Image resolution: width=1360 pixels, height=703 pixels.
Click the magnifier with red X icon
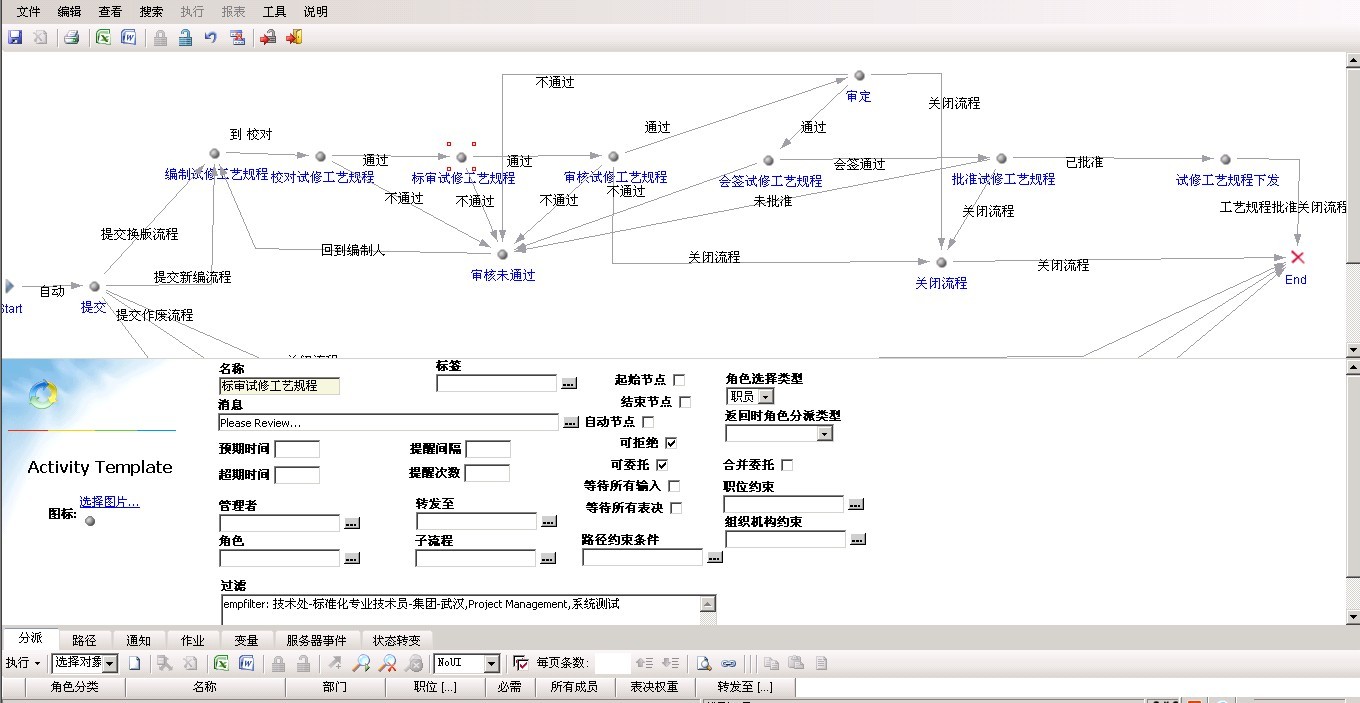click(x=388, y=663)
